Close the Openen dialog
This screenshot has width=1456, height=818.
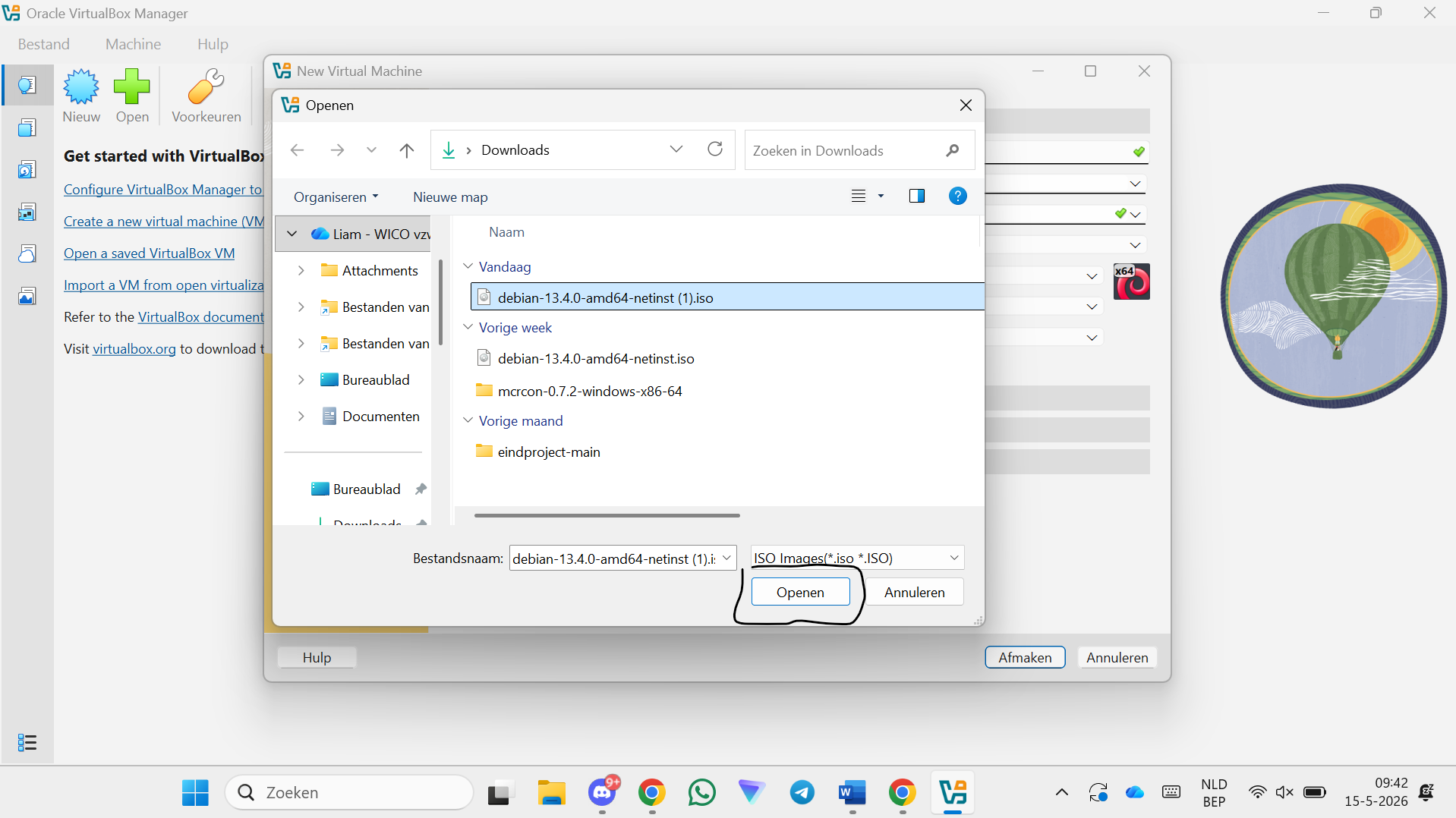pos(966,105)
